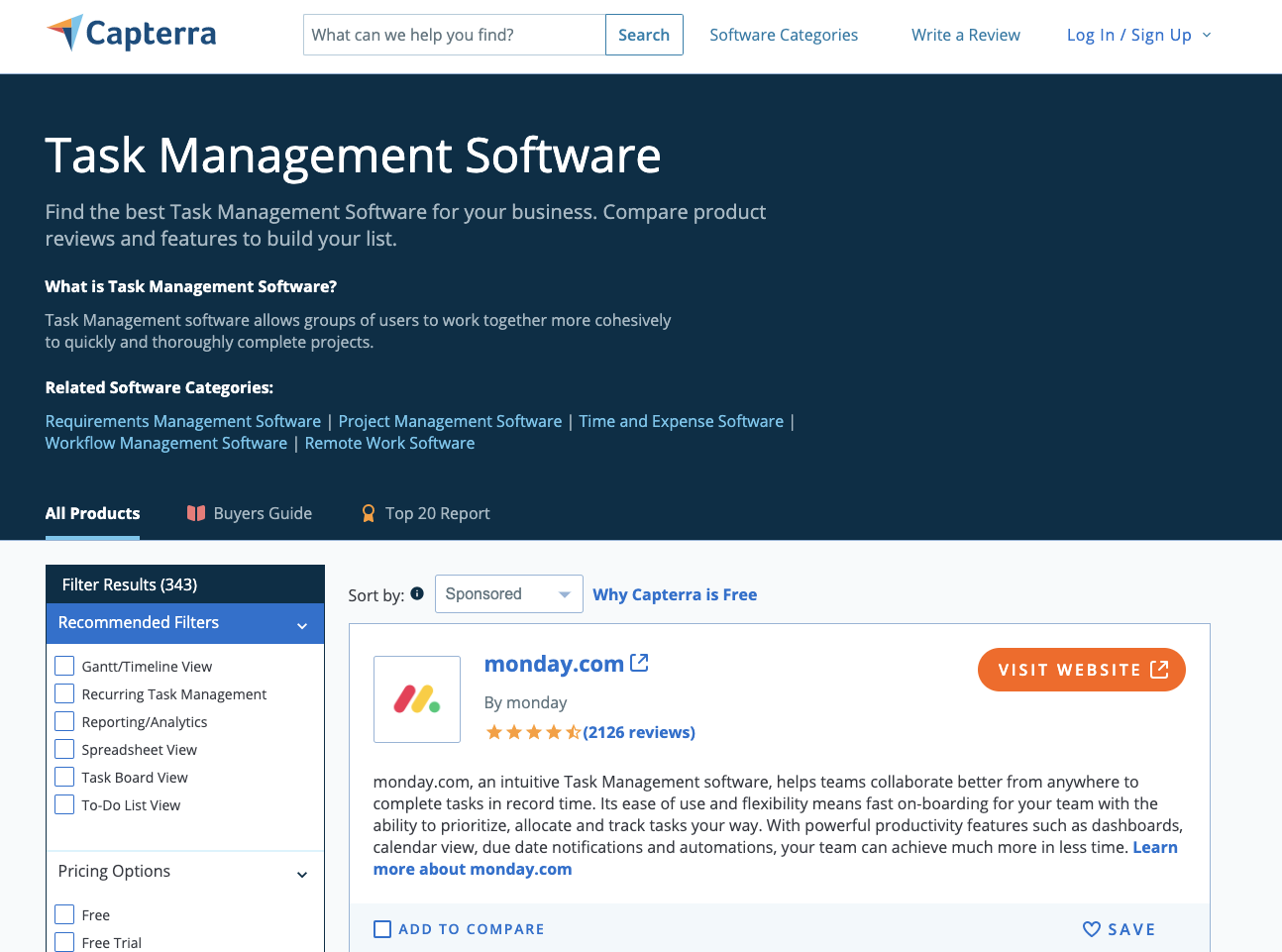Click 'Related Software Categories:' label

pos(160,387)
